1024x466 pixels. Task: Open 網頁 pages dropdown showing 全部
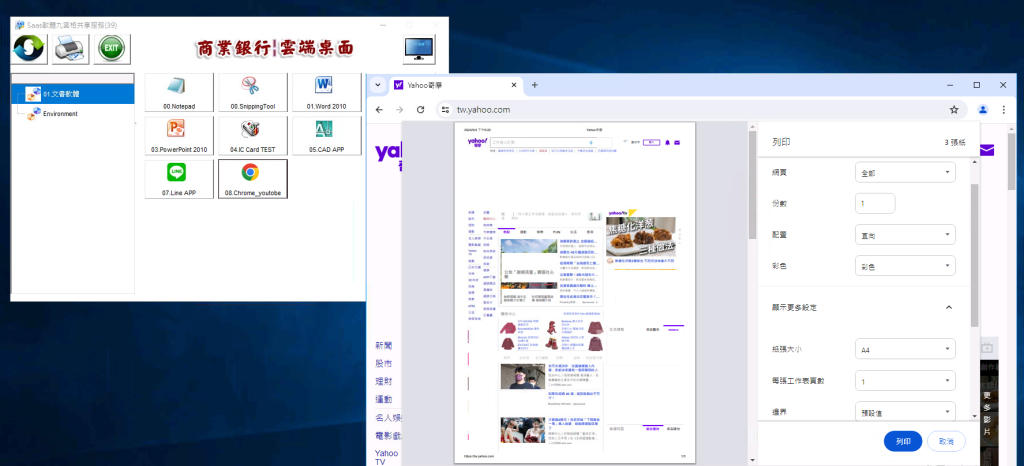tap(905, 172)
